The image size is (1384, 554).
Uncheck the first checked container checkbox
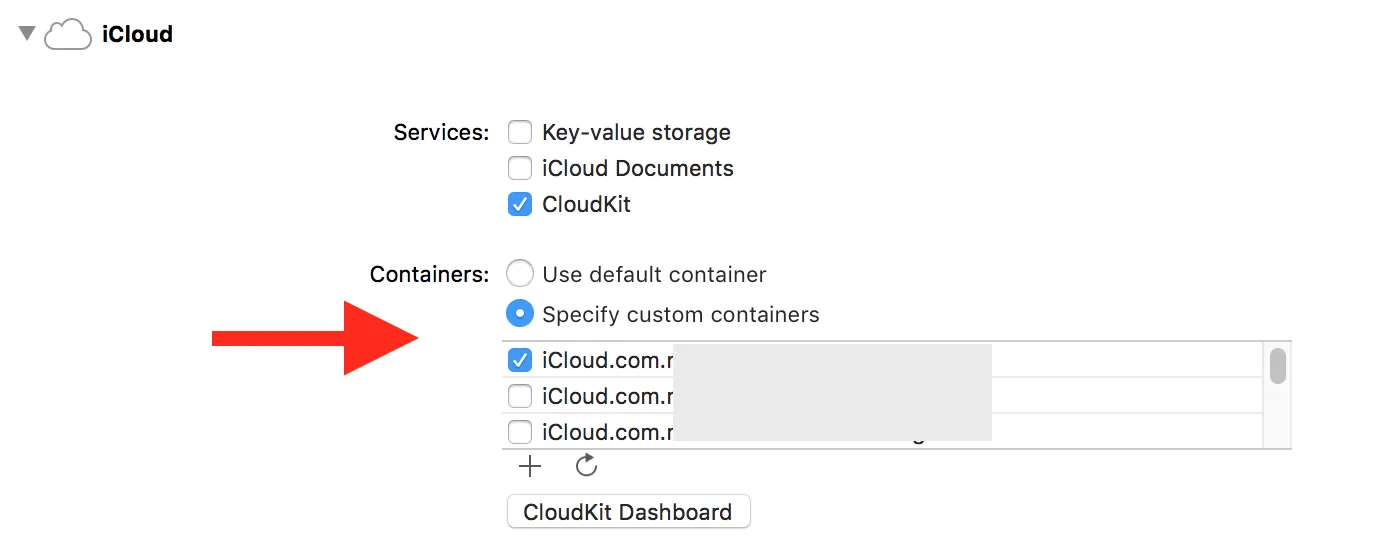520,360
